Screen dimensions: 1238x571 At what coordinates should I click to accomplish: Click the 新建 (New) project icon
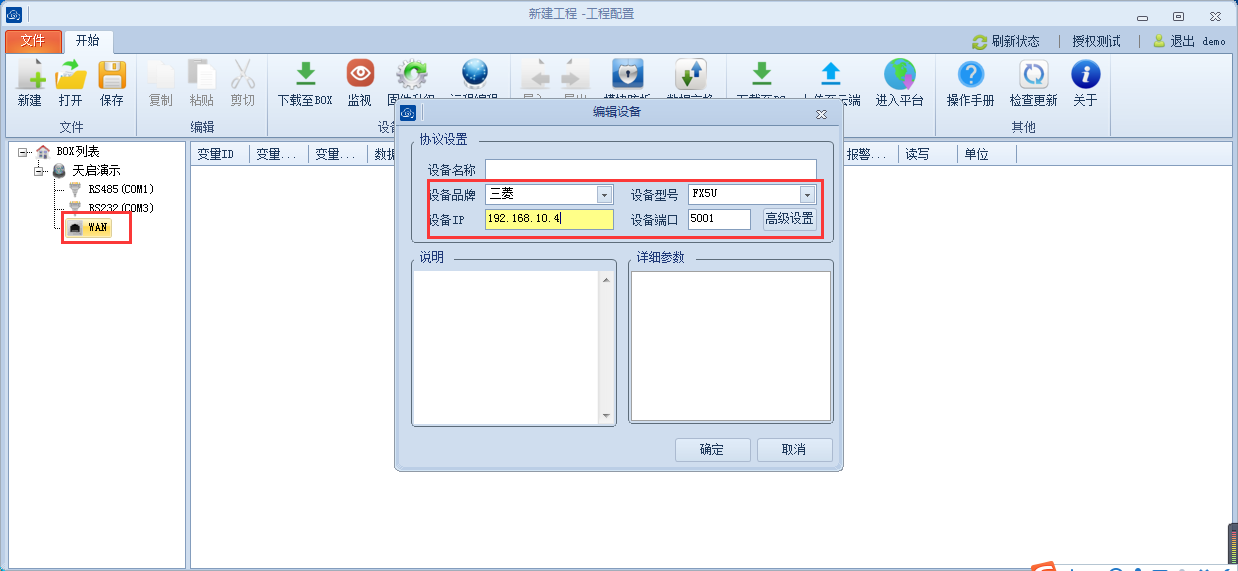click(30, 75)
